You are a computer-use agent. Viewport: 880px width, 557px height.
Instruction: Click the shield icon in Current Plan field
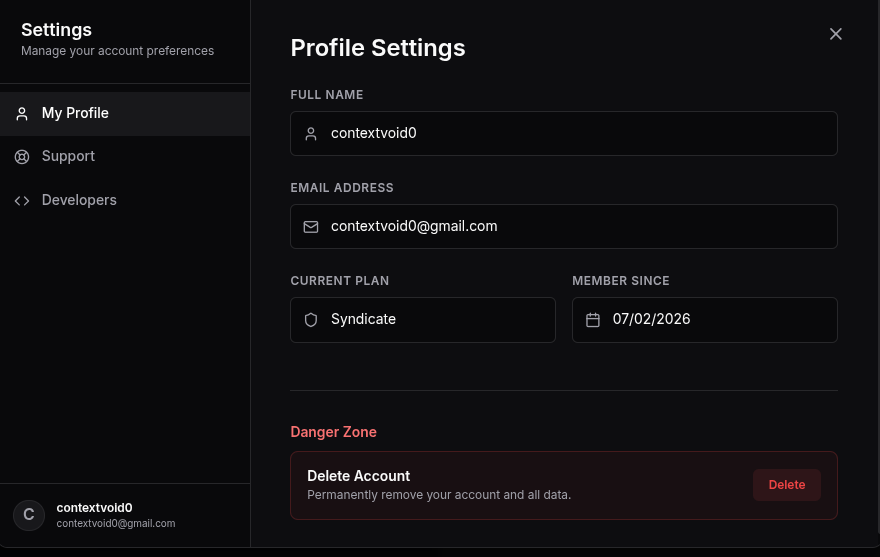pyautogui.click(x=311, y=320)
